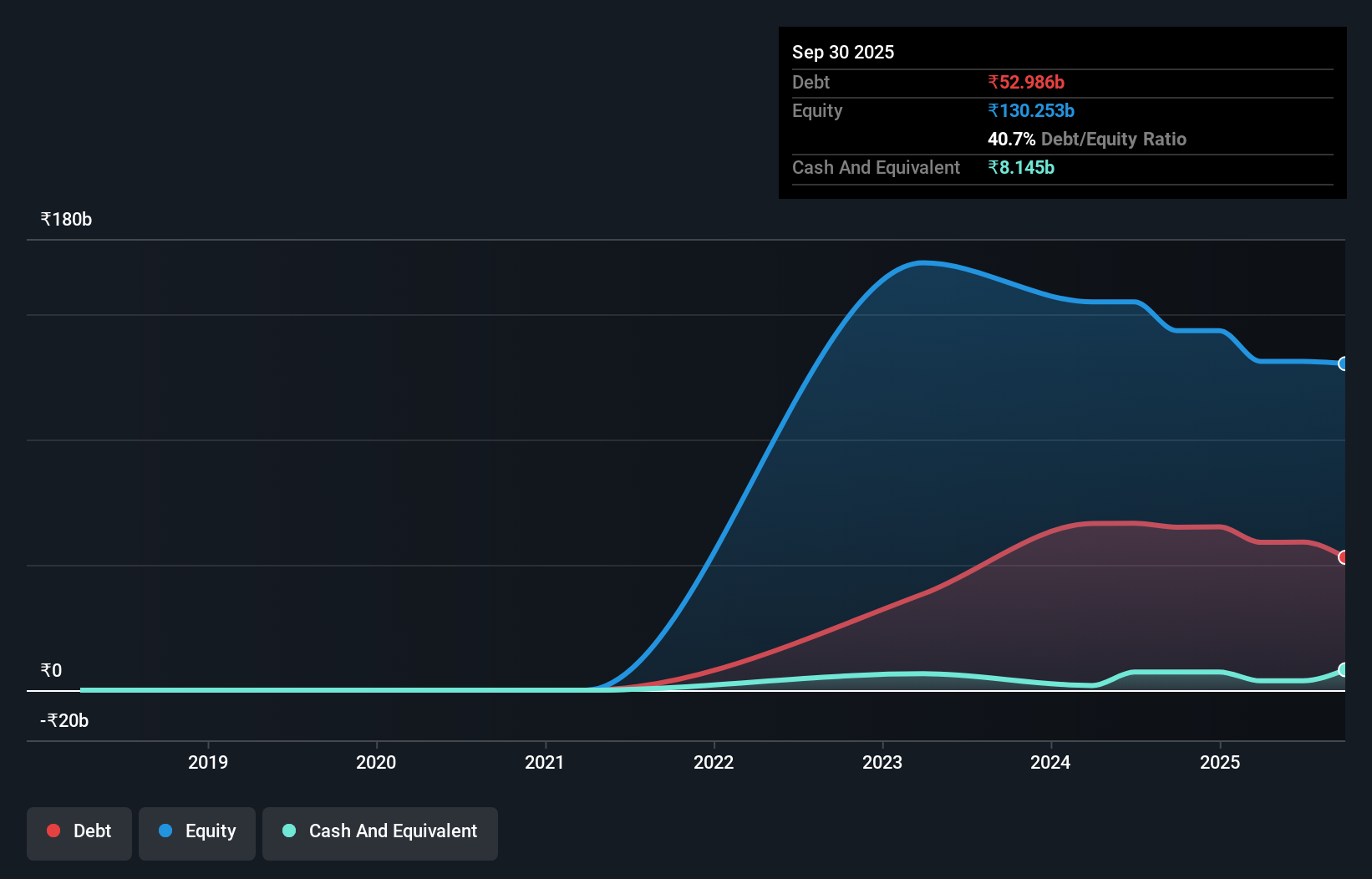Toggle the Debt series visibility
The width and height of the screenshot is (1372, 879).
click(79, 831)
